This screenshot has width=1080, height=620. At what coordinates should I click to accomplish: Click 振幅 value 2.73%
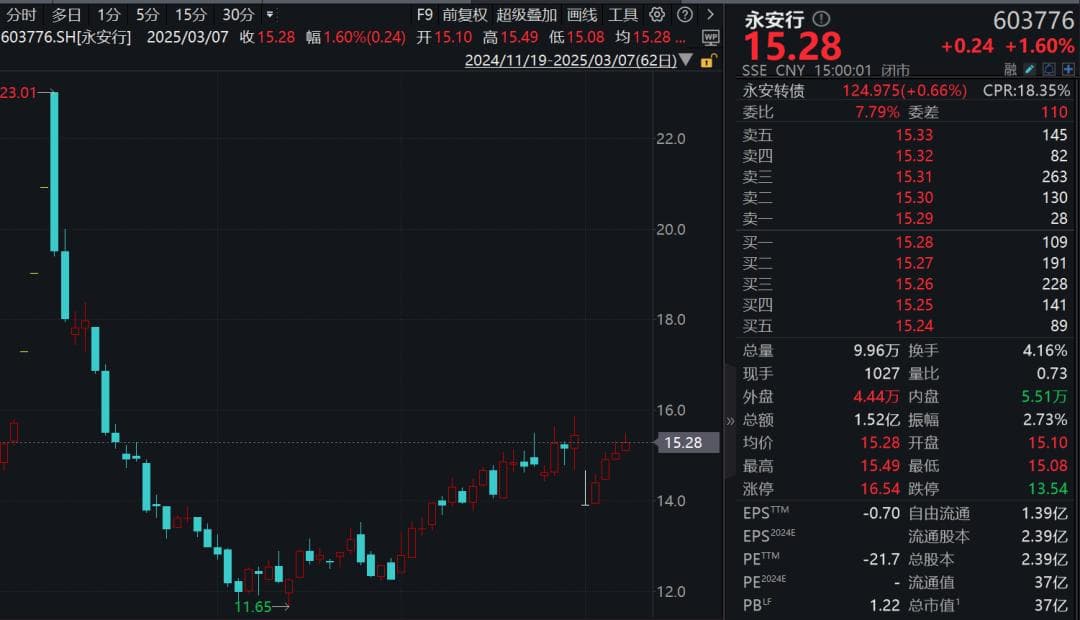click(1045, 420)
